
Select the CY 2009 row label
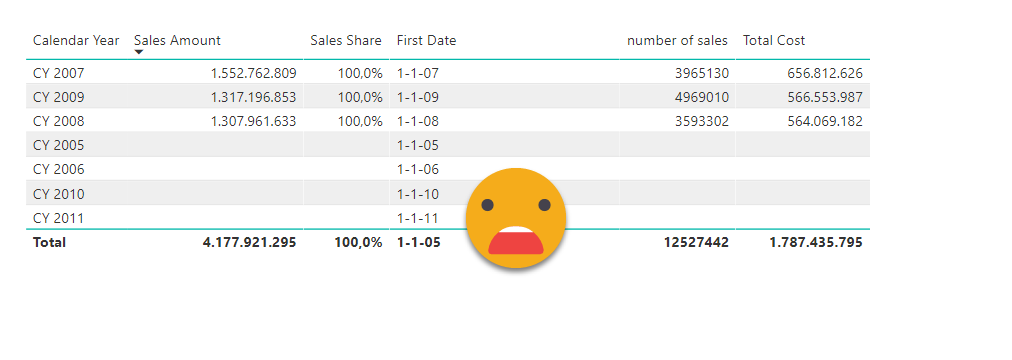[x=59, y=97]
